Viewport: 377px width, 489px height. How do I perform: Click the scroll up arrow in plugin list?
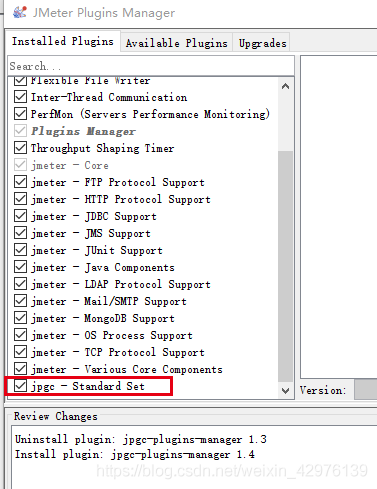(285, 86)
